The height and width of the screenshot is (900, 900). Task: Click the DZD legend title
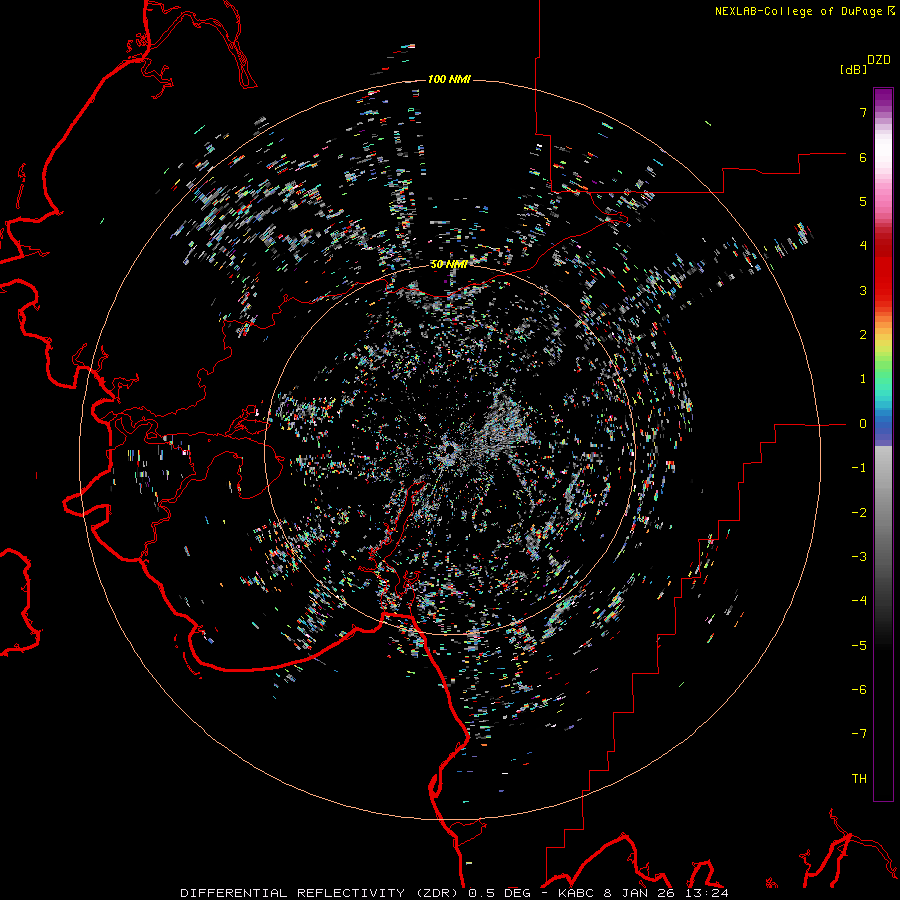pyautogui.click(x=879, y=60)
